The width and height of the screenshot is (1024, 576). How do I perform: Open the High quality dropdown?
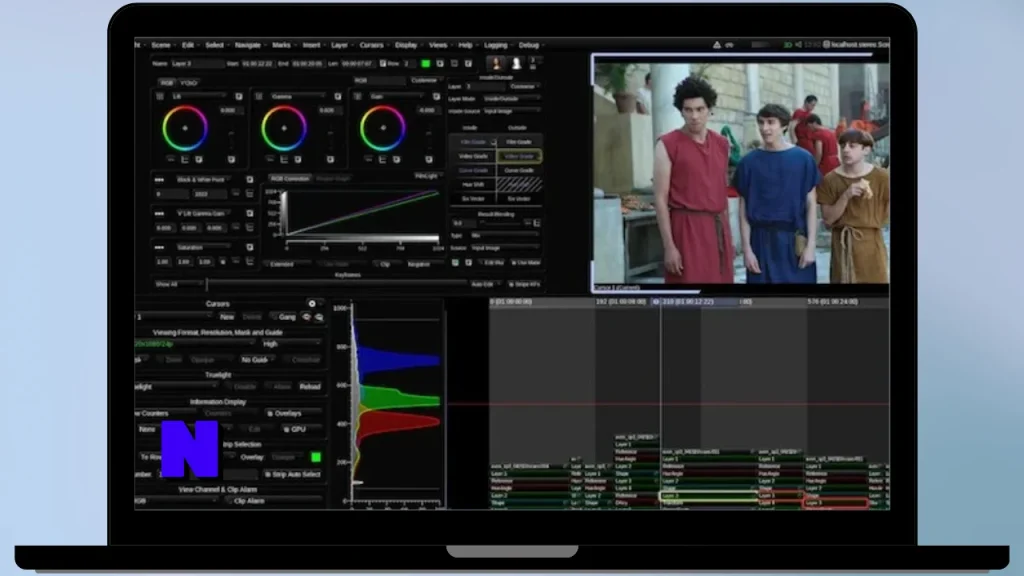tap(291, 344)
